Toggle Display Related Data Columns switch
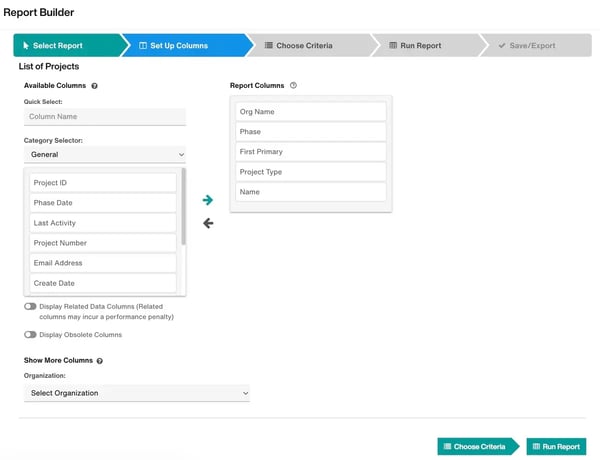This screenshot has width=600, height=460. pos(30,306)
